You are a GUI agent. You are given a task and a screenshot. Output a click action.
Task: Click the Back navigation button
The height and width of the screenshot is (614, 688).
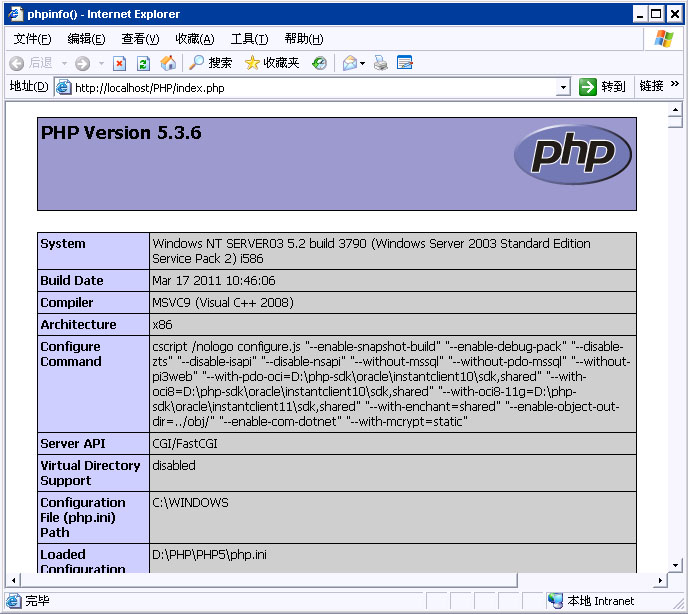point(30,63)
